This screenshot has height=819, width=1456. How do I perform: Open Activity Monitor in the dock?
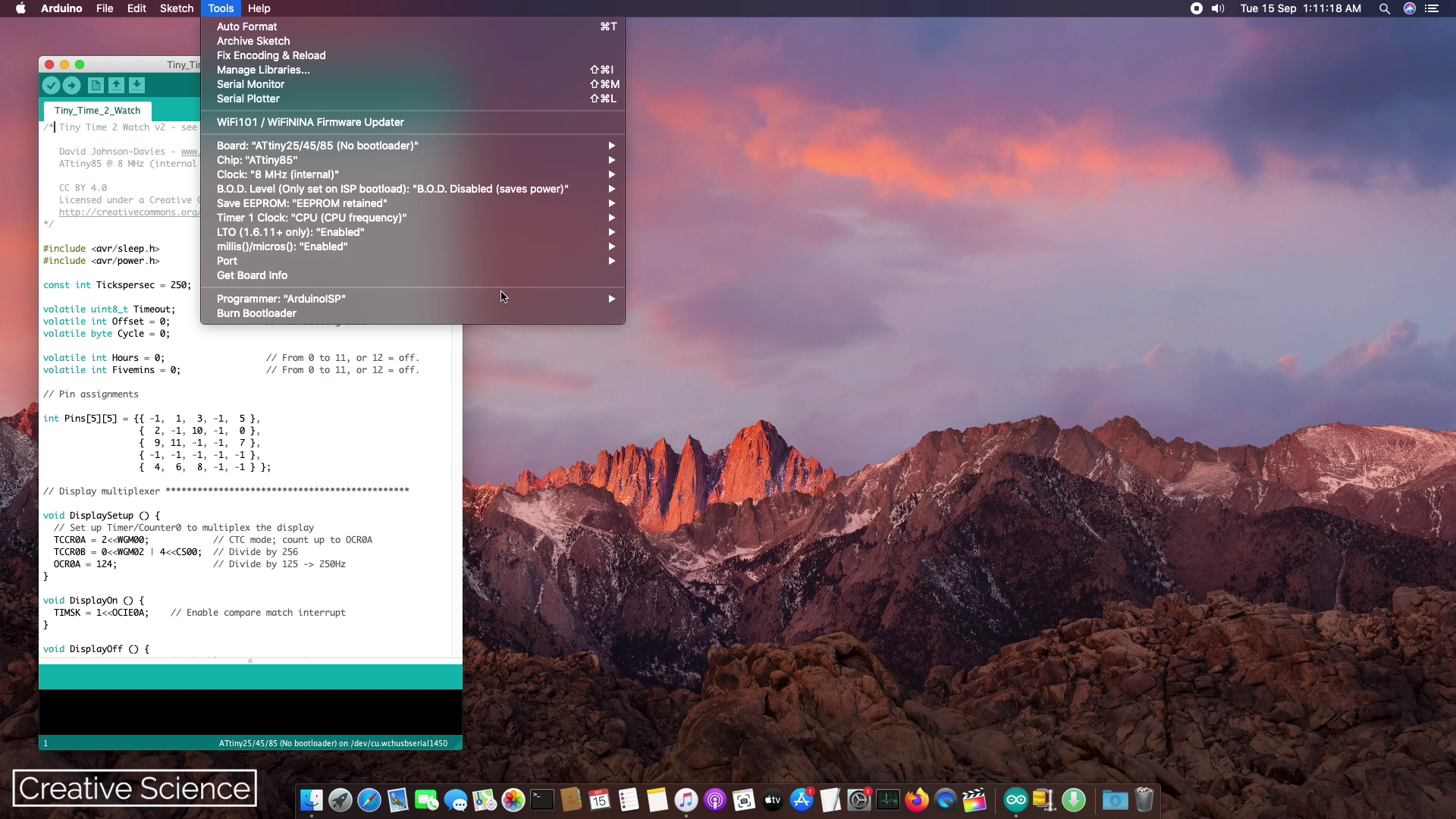[888, 800]
